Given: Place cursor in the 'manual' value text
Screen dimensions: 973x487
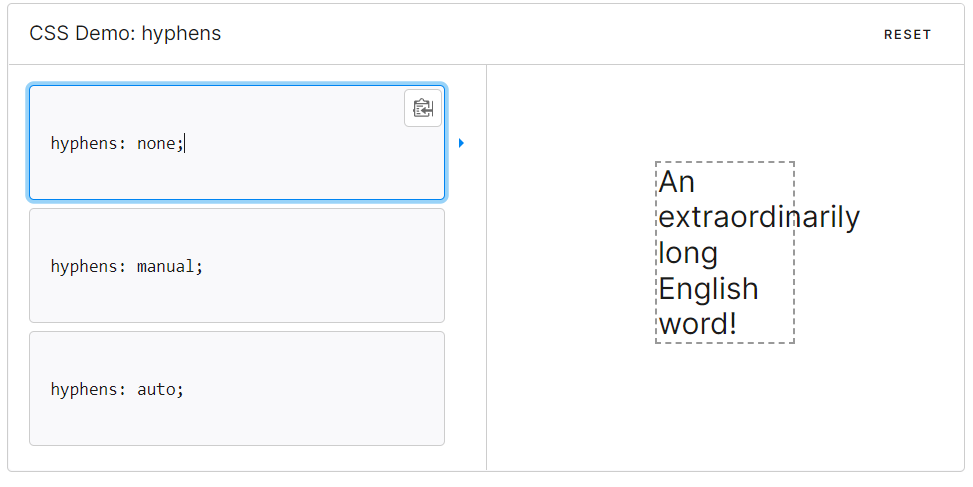Looking at the screenshot, I should (x=166, y=267).
